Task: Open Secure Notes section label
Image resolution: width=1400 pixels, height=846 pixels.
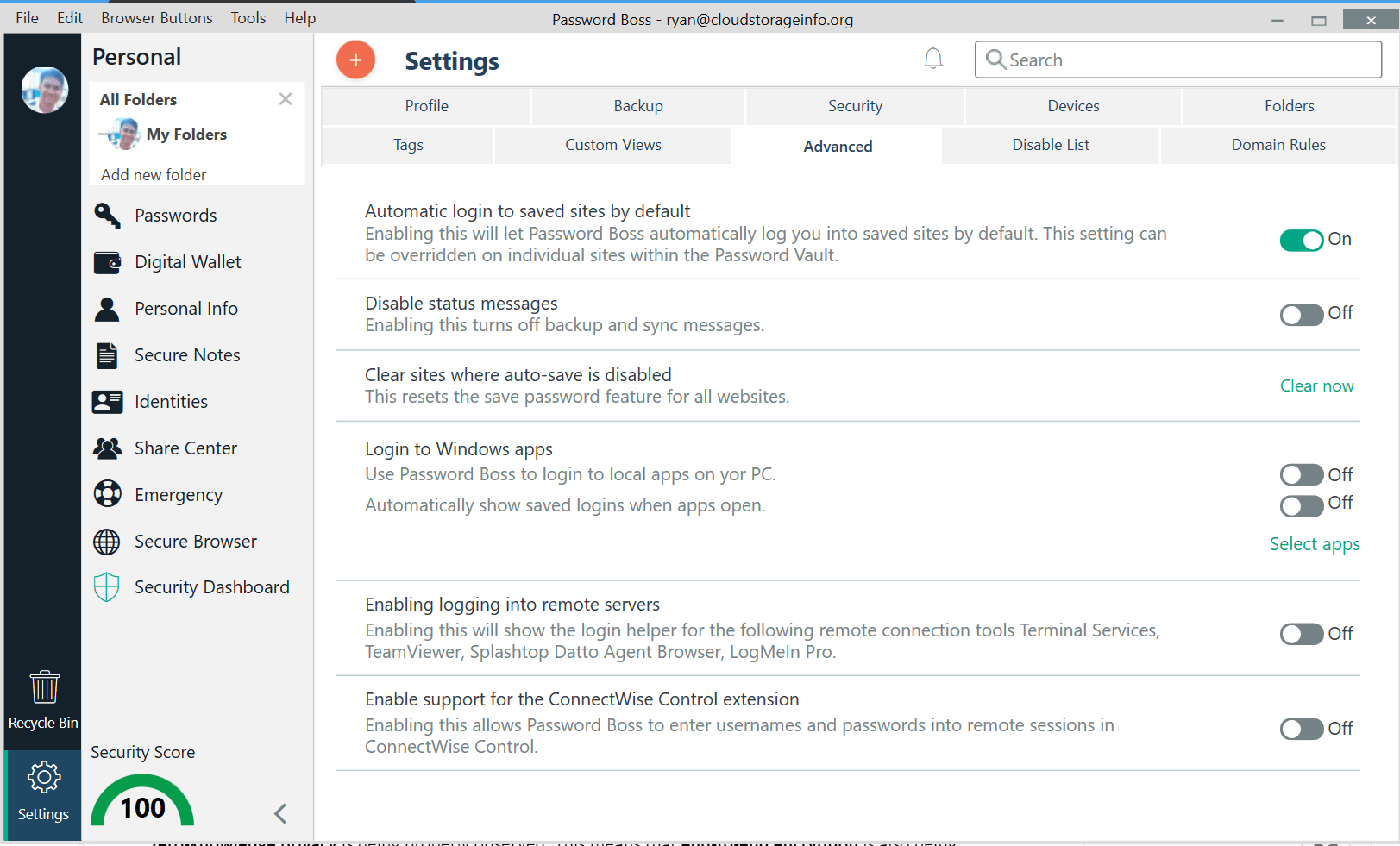Action: (x=187, y=355)
